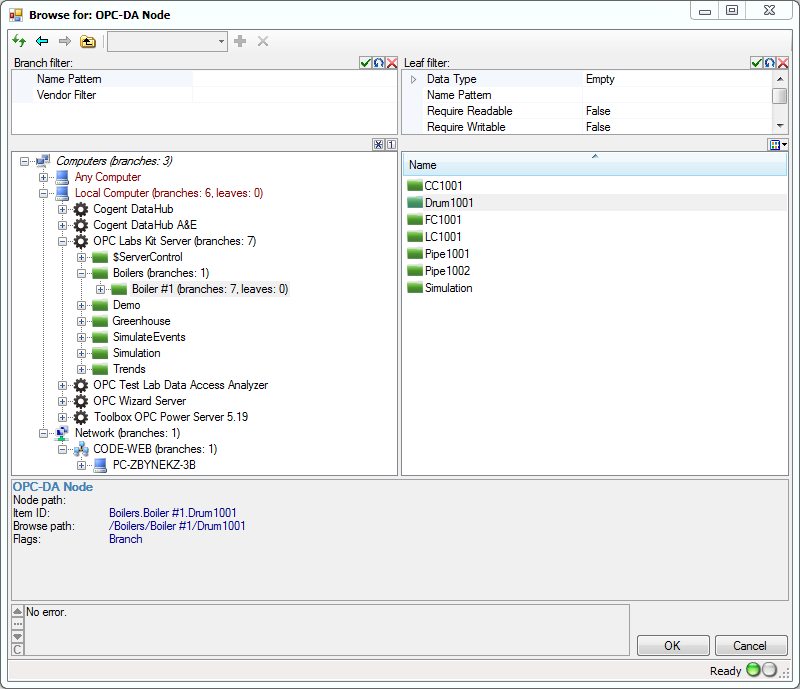Click the Cancel button
Screen dimensions: 800x689
750,646
